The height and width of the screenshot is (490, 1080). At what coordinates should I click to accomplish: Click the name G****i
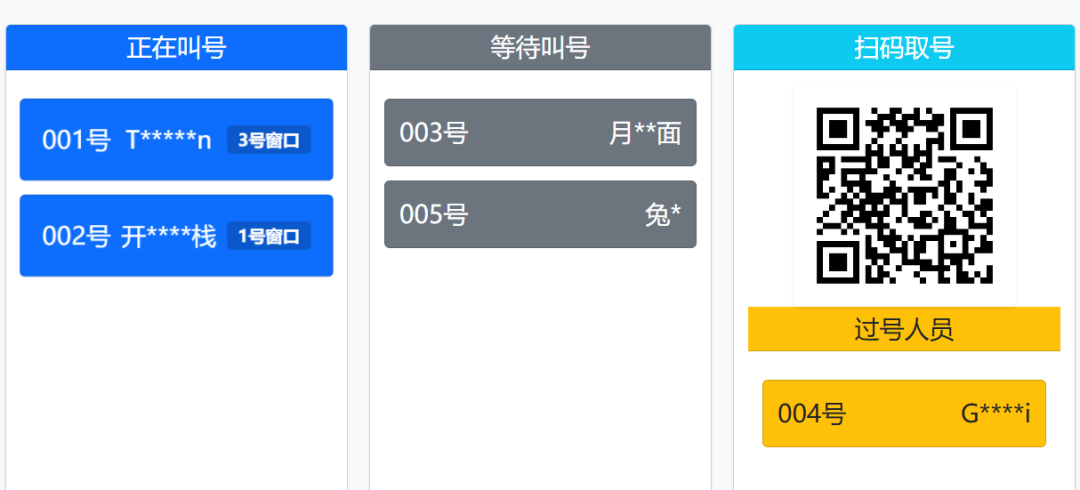coord(996,414)
